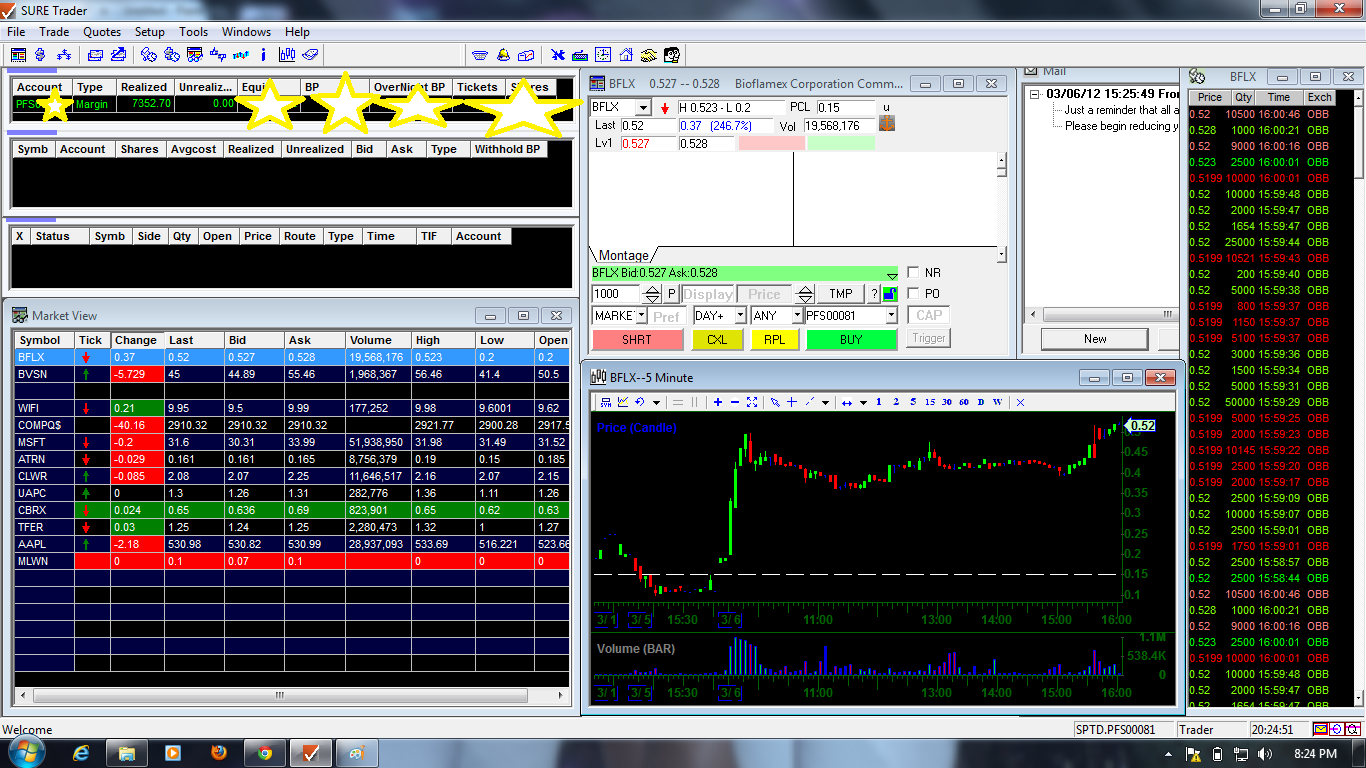
Task: Enable the PO checkbox
Action: 912,294
